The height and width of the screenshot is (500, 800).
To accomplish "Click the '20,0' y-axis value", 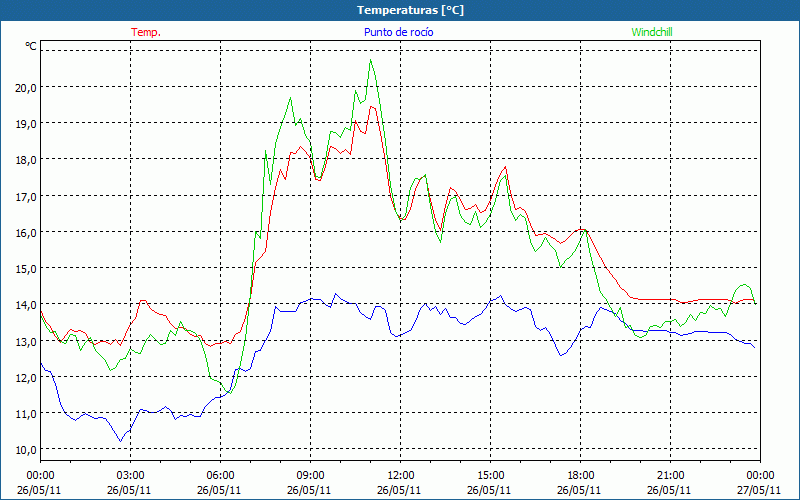I will (x=26, y=87).
